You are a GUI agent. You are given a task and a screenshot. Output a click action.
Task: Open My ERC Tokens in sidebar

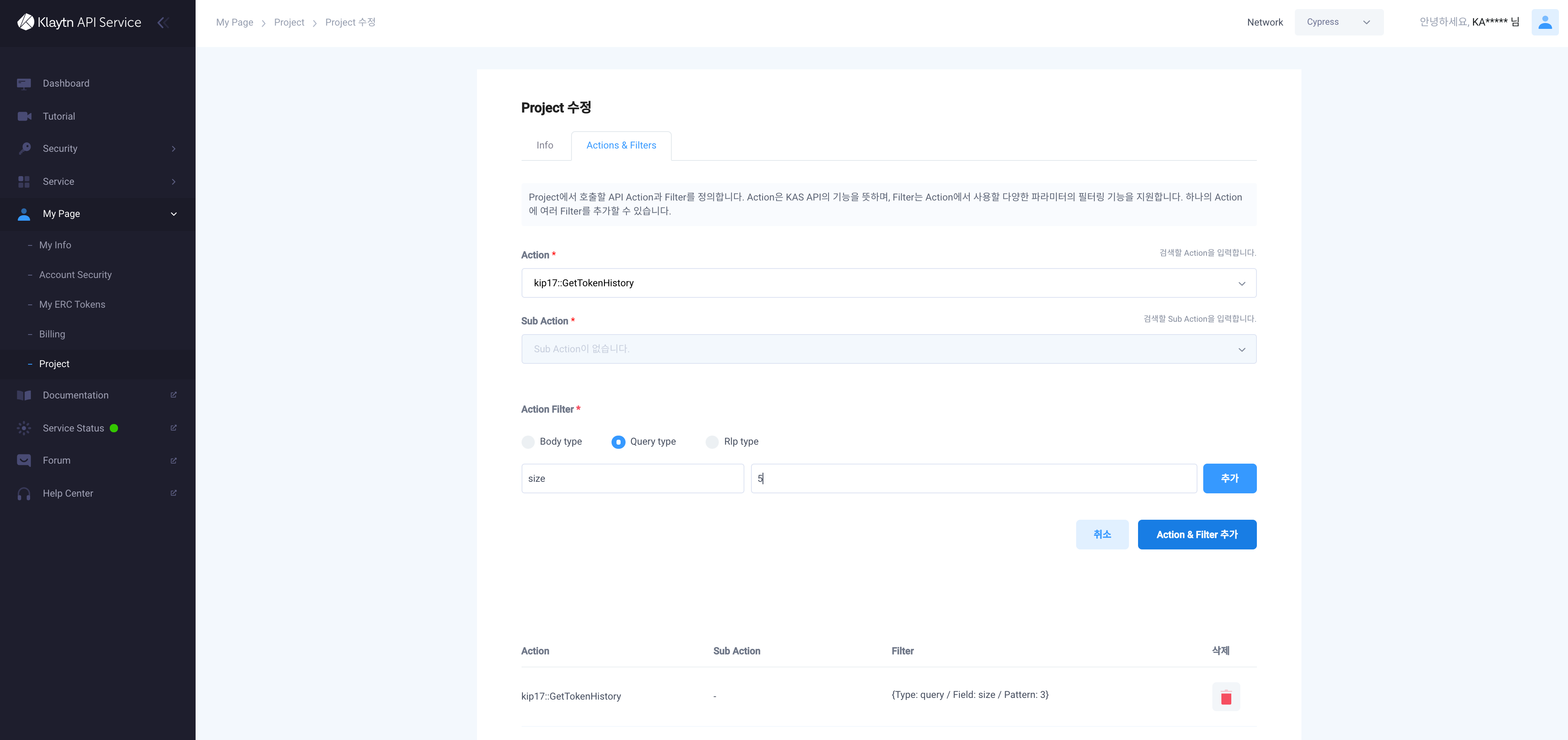click(x=72, y=304)
